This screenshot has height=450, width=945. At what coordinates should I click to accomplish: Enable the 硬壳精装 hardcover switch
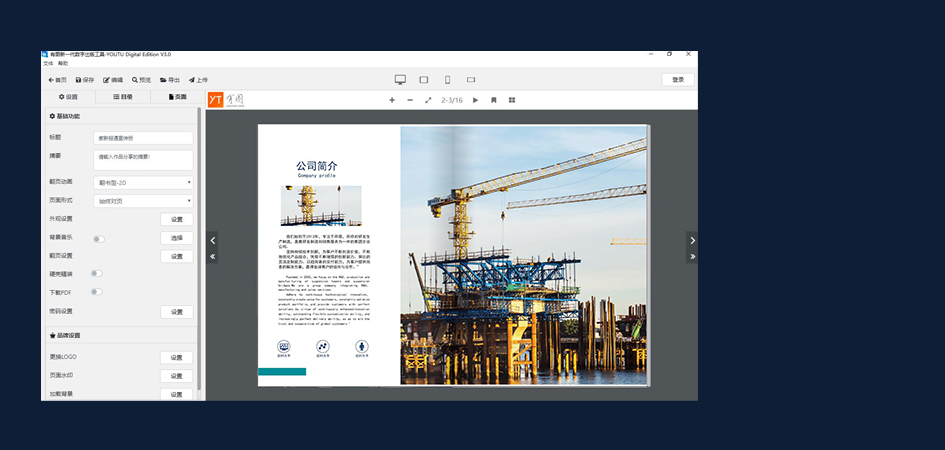(x=96, y=273)
